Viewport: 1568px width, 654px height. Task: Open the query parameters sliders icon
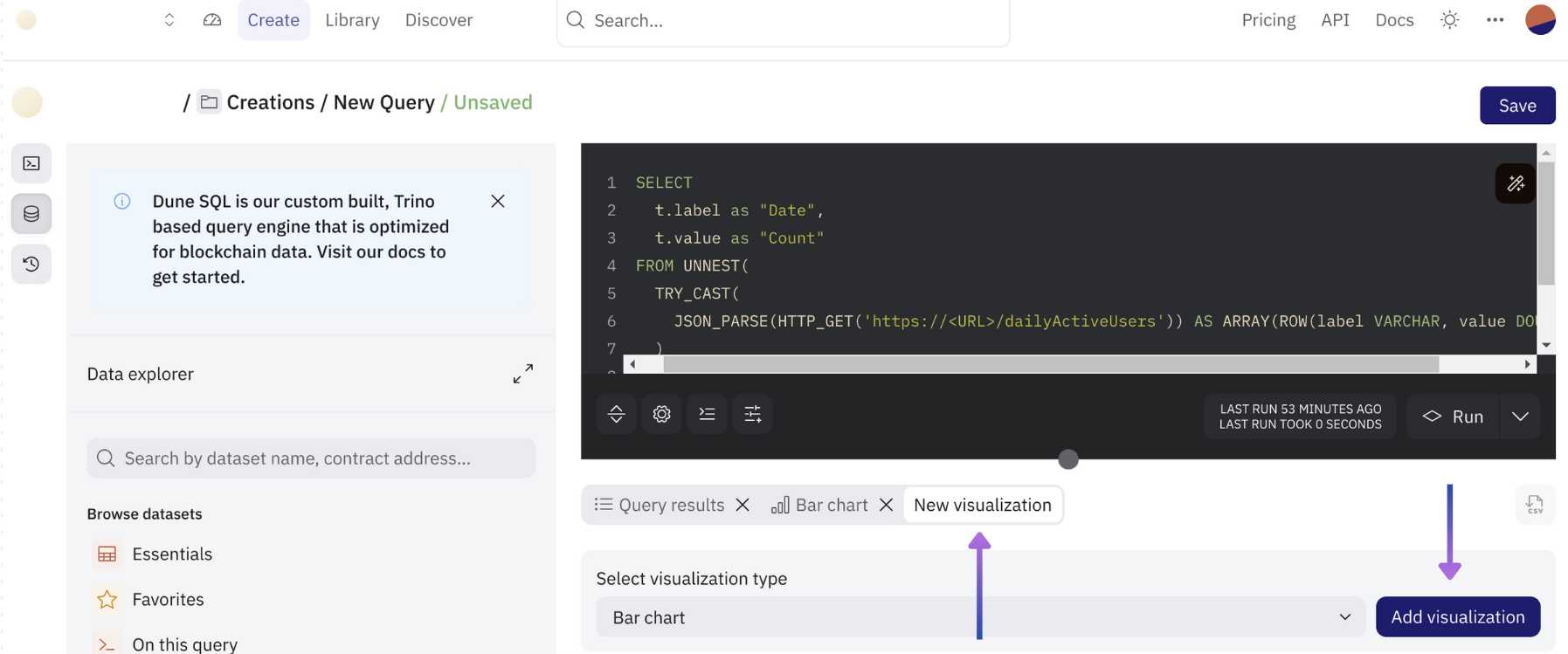752,414
